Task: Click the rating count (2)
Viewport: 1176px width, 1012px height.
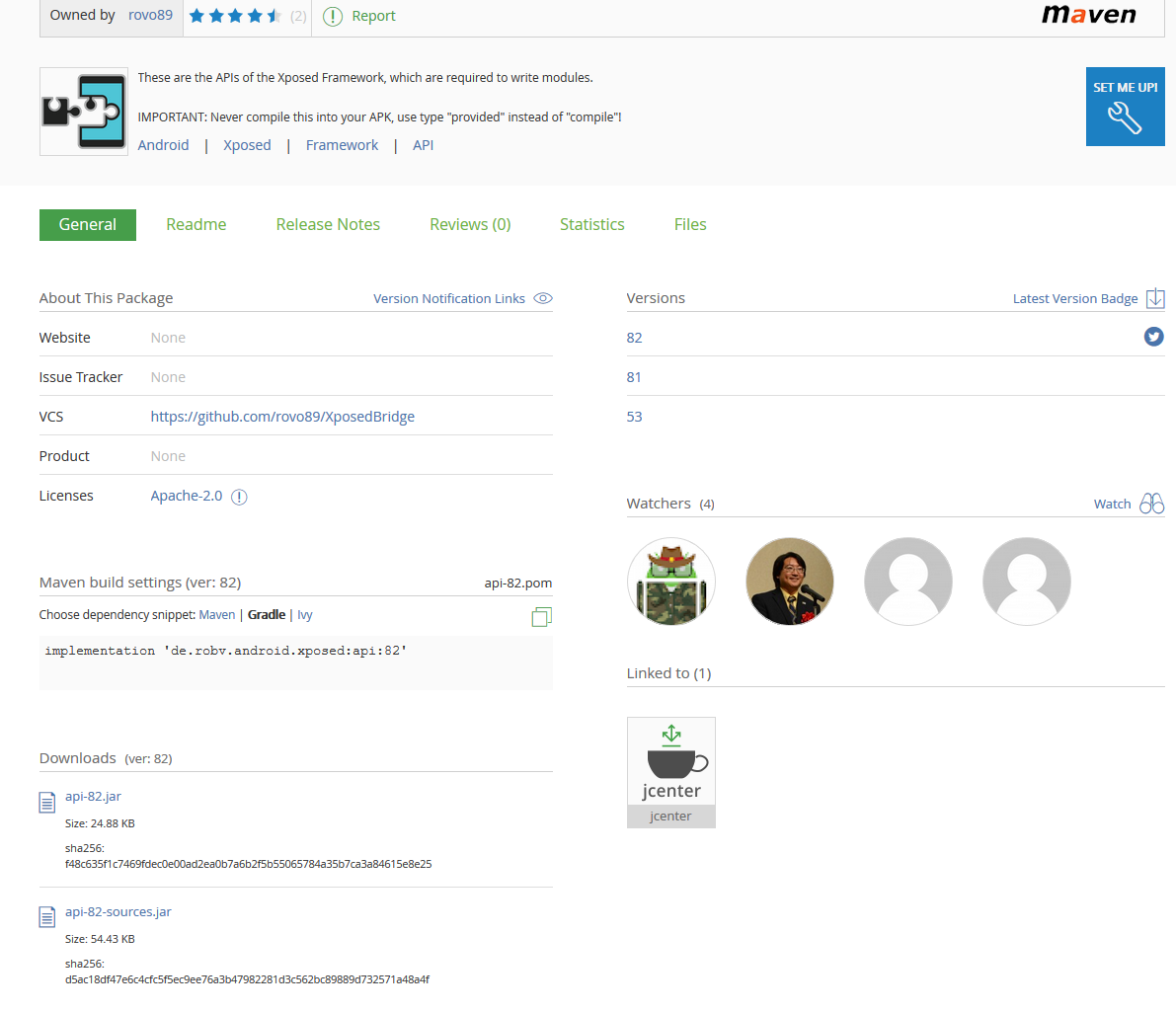Action: click(298, 16)
